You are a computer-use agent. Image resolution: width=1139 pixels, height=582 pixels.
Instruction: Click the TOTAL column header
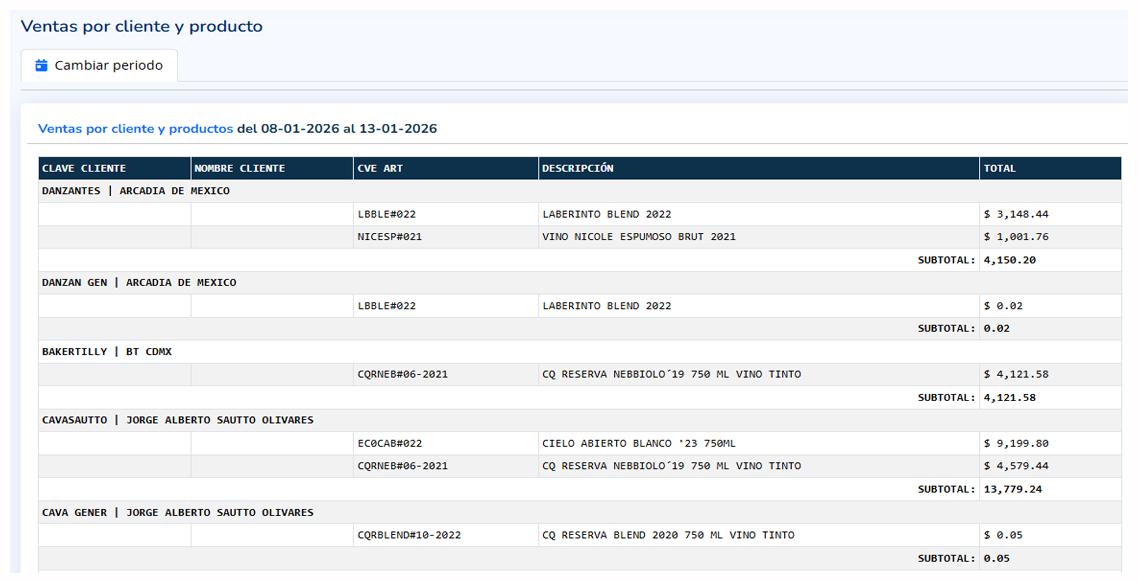click(999, 168)
